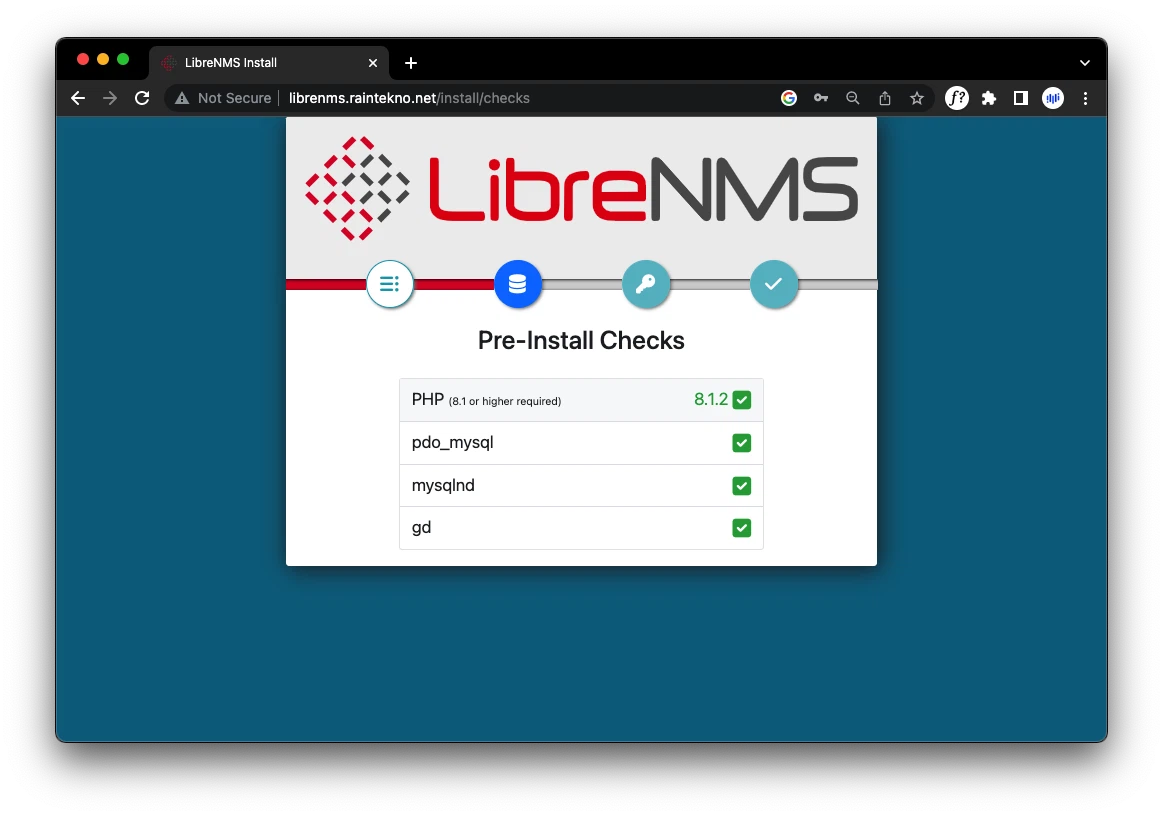
Task: Click the librenms.raintekno.net address bar URL
Action: tap(409, 98)
